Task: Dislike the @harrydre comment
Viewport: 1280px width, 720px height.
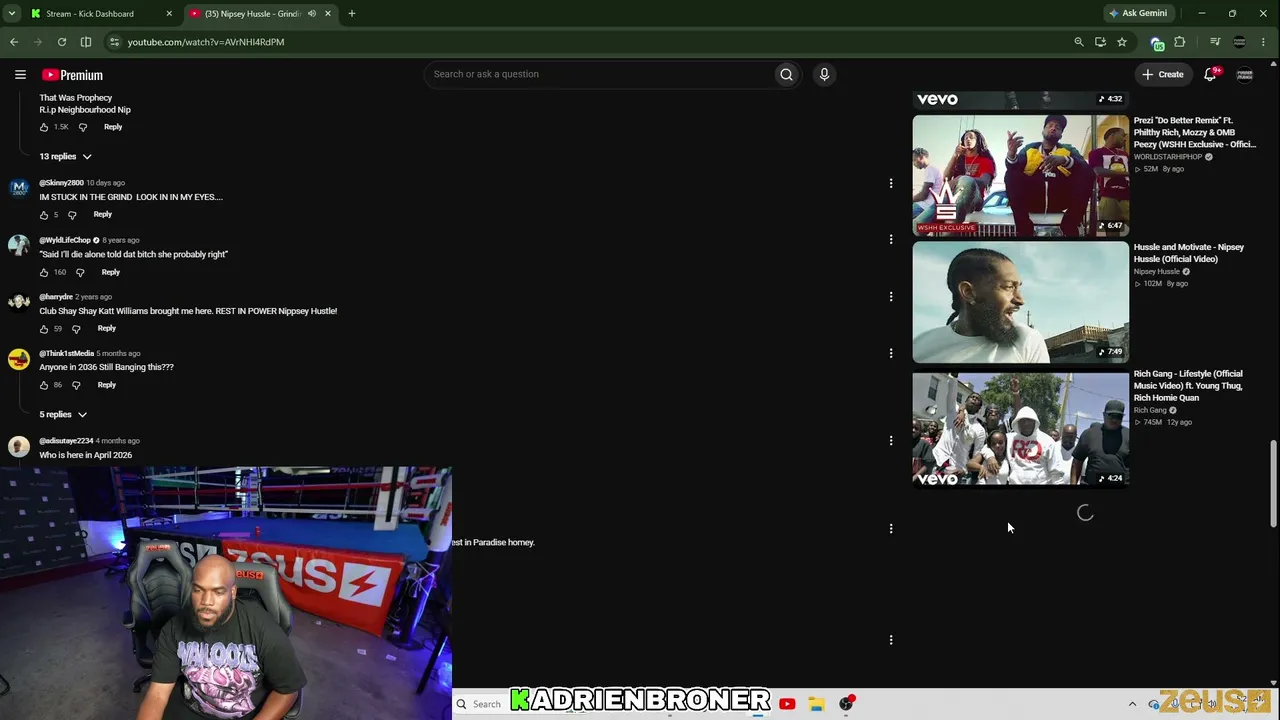Action: click(76, 329)
